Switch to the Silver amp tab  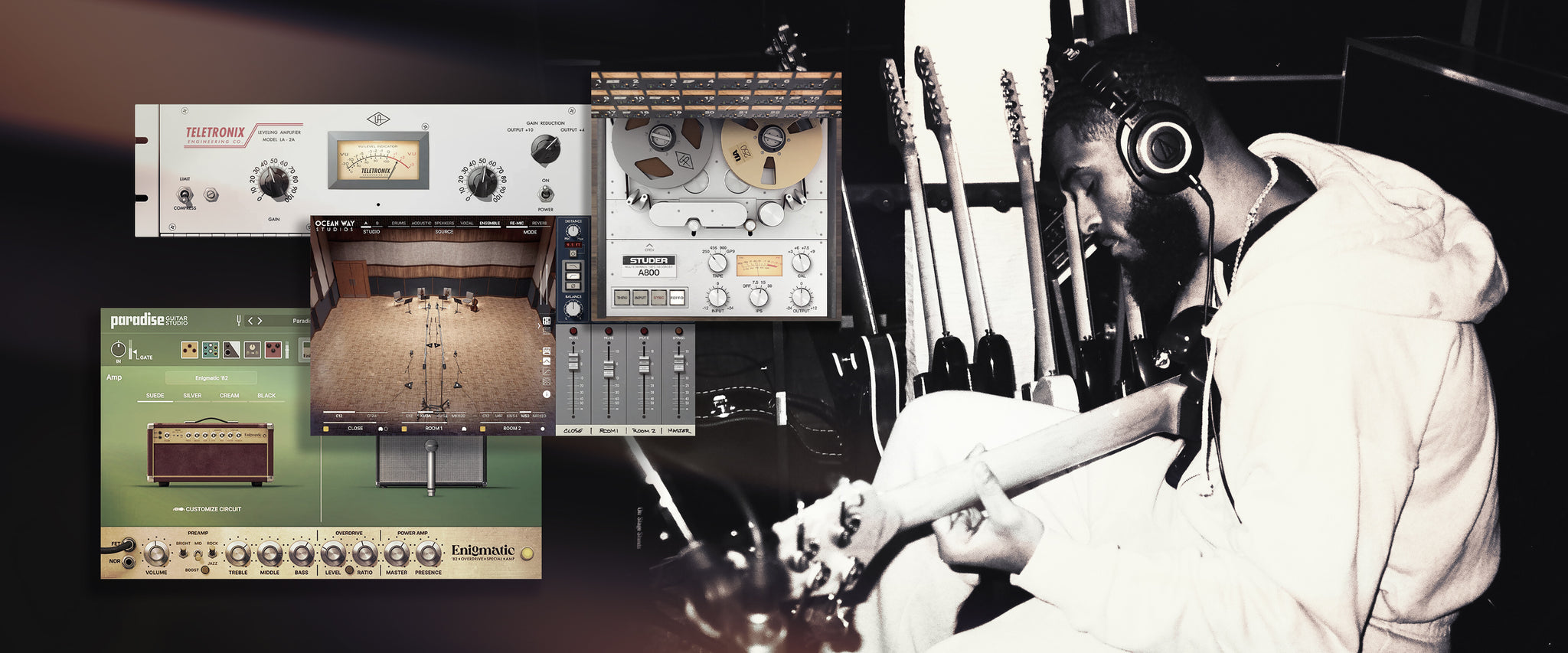pyautogui.click(x=192, y=396)
